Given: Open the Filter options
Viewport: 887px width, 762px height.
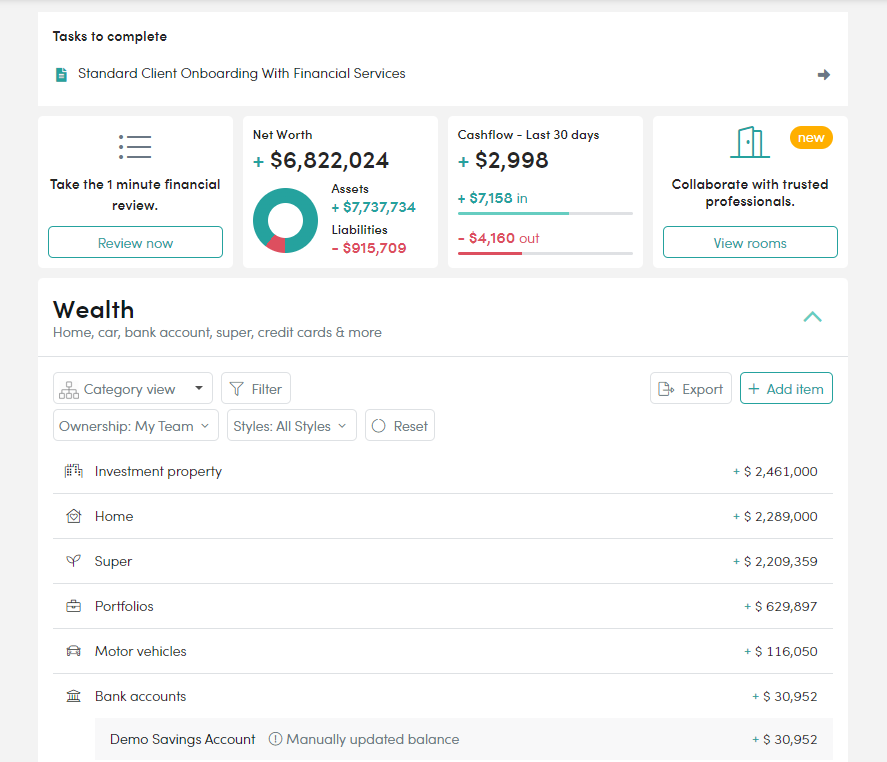Looking at the screenshot, I should pos(256,388).
